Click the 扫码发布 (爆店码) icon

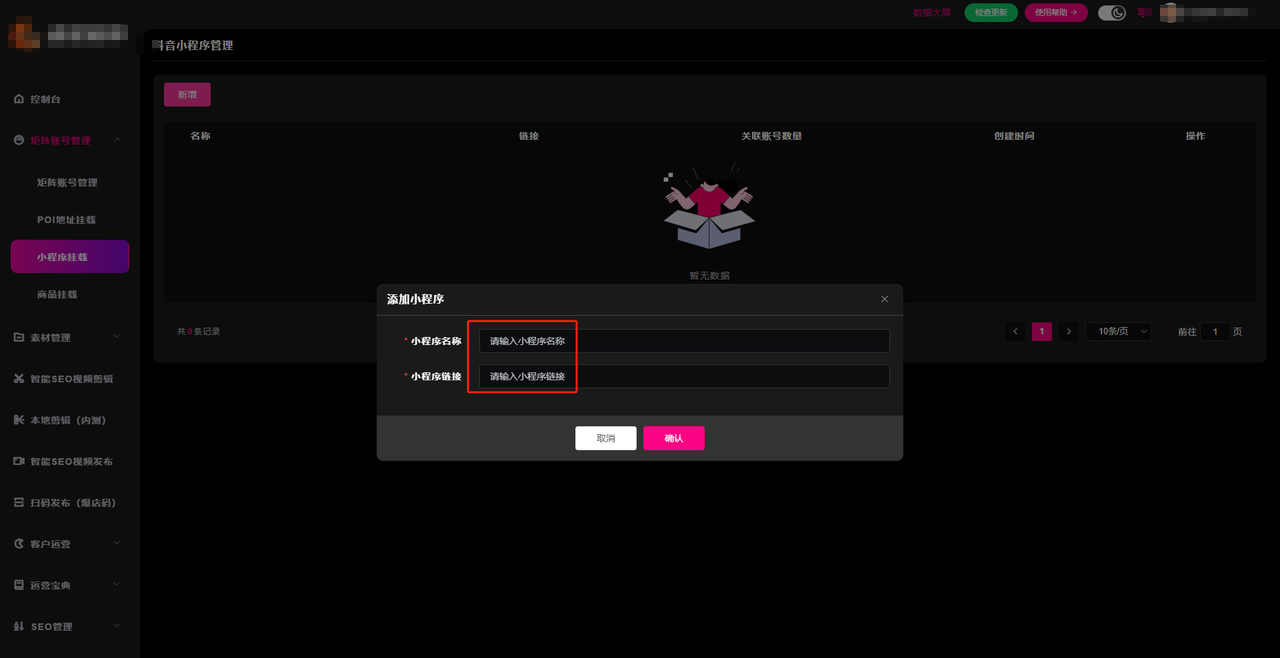click(19, 503)
